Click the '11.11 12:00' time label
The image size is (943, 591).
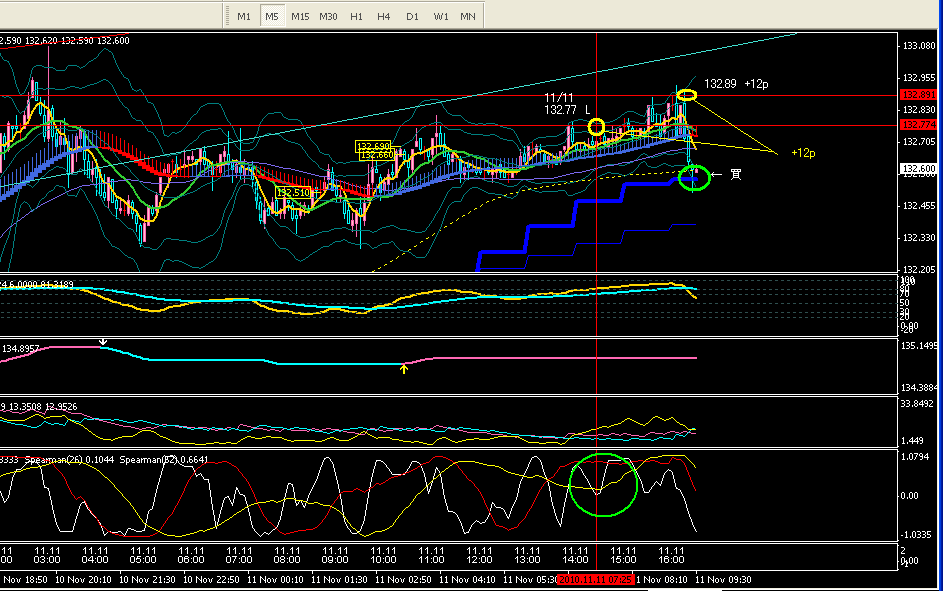(479, 555)
